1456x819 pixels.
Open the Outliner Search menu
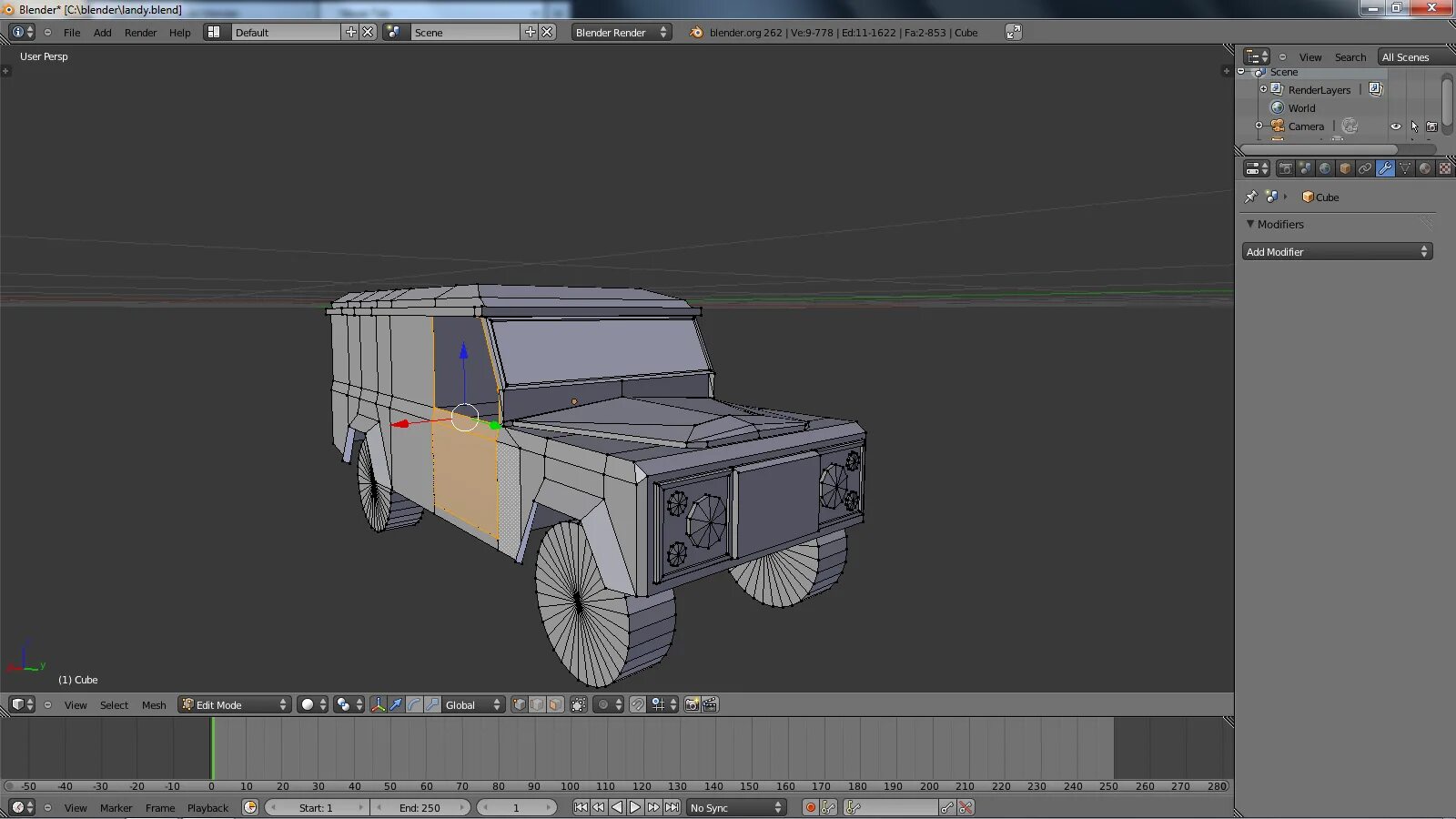(x=1350, y=57)
